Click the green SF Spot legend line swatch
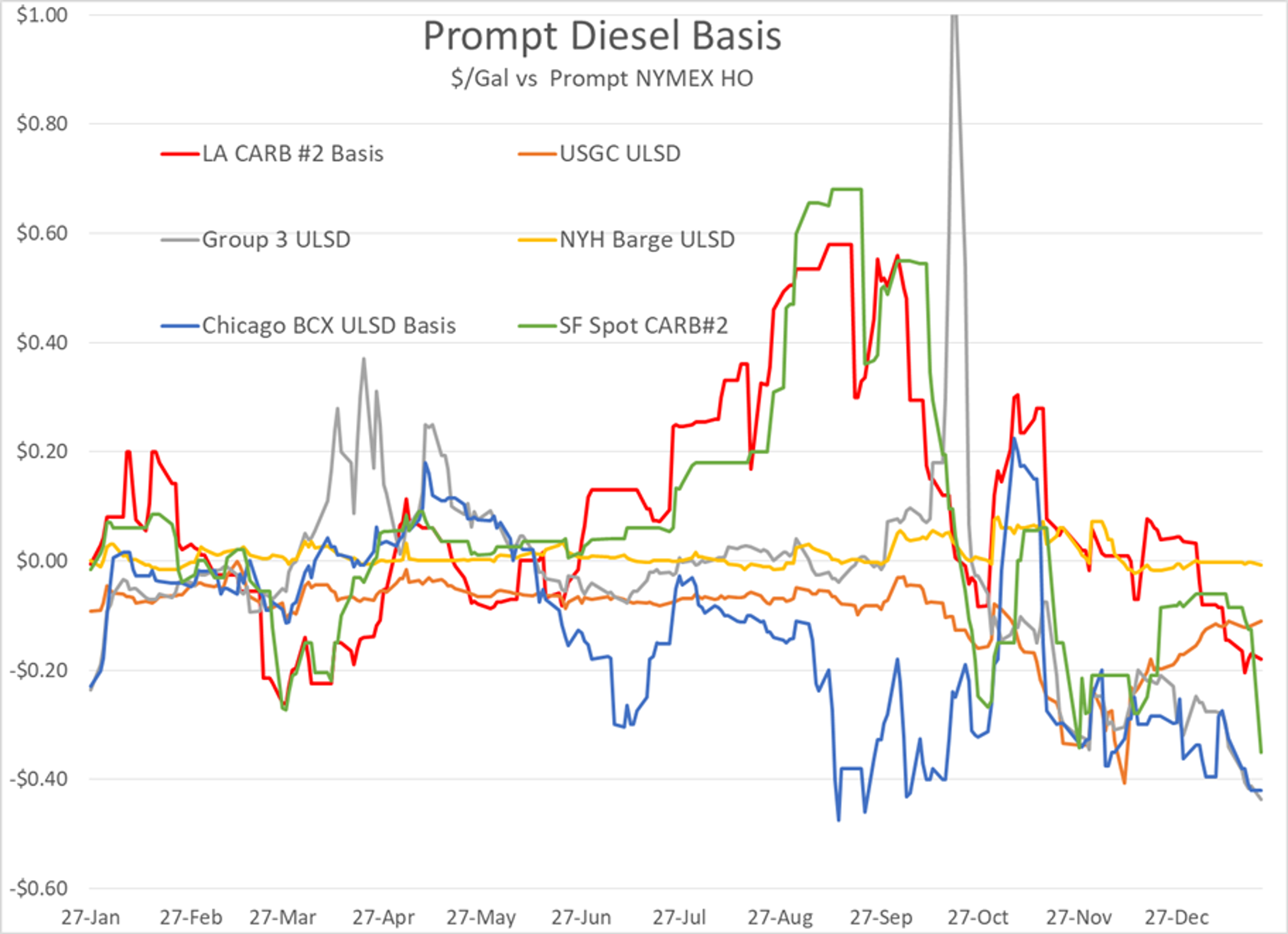 point(537,327)
